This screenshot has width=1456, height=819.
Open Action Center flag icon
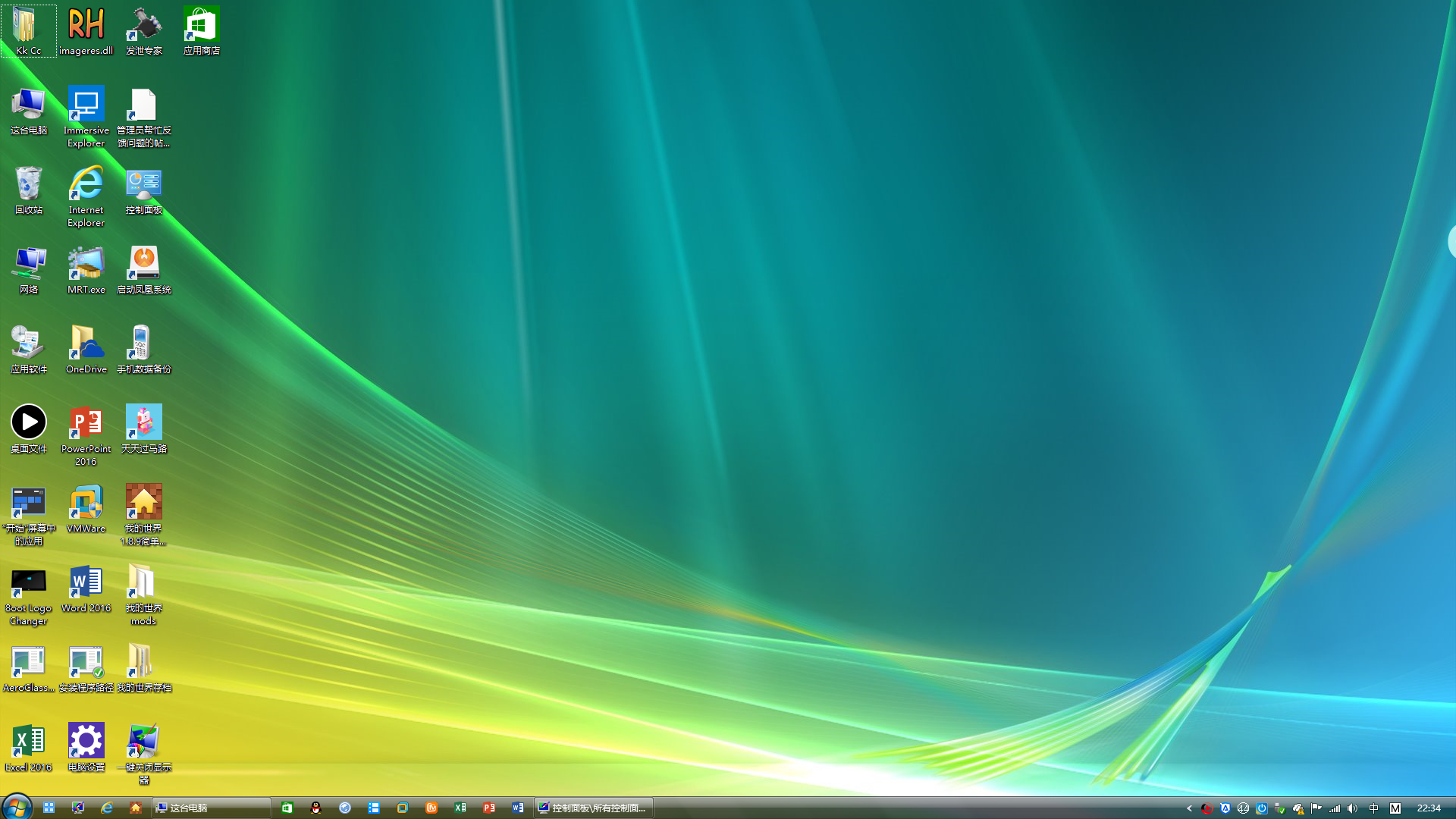coord(1316,808)
